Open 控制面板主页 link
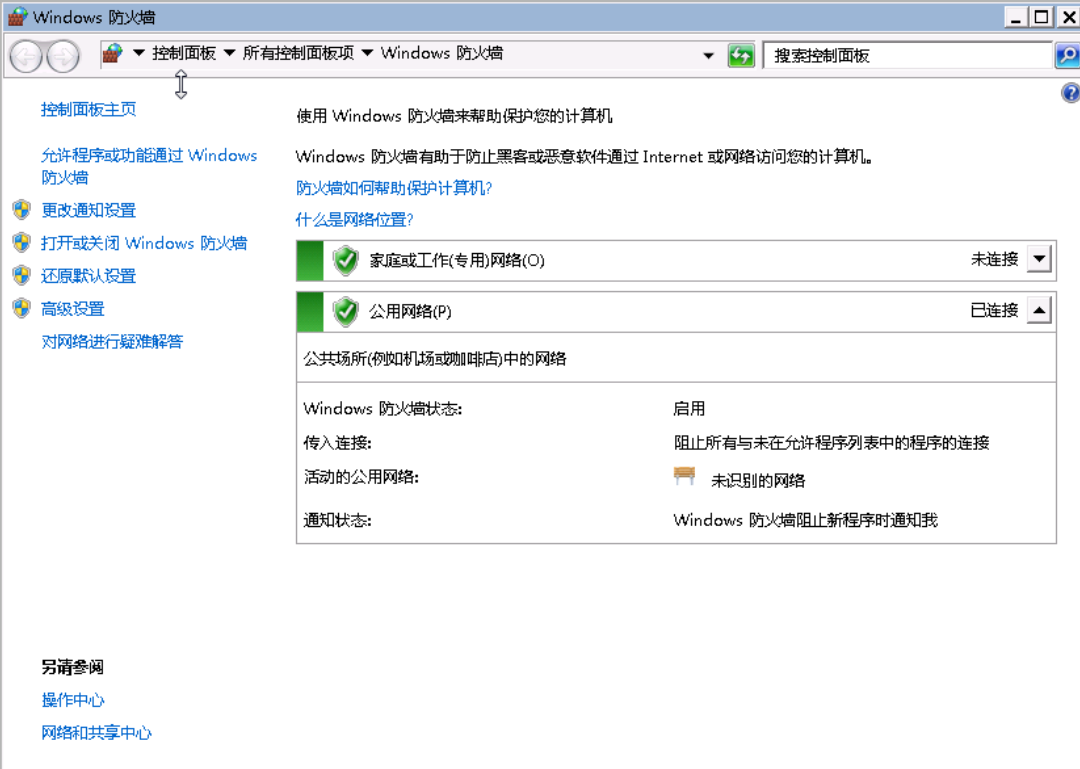This screenshot has width=1080, height=769. [x=88, y=109]
